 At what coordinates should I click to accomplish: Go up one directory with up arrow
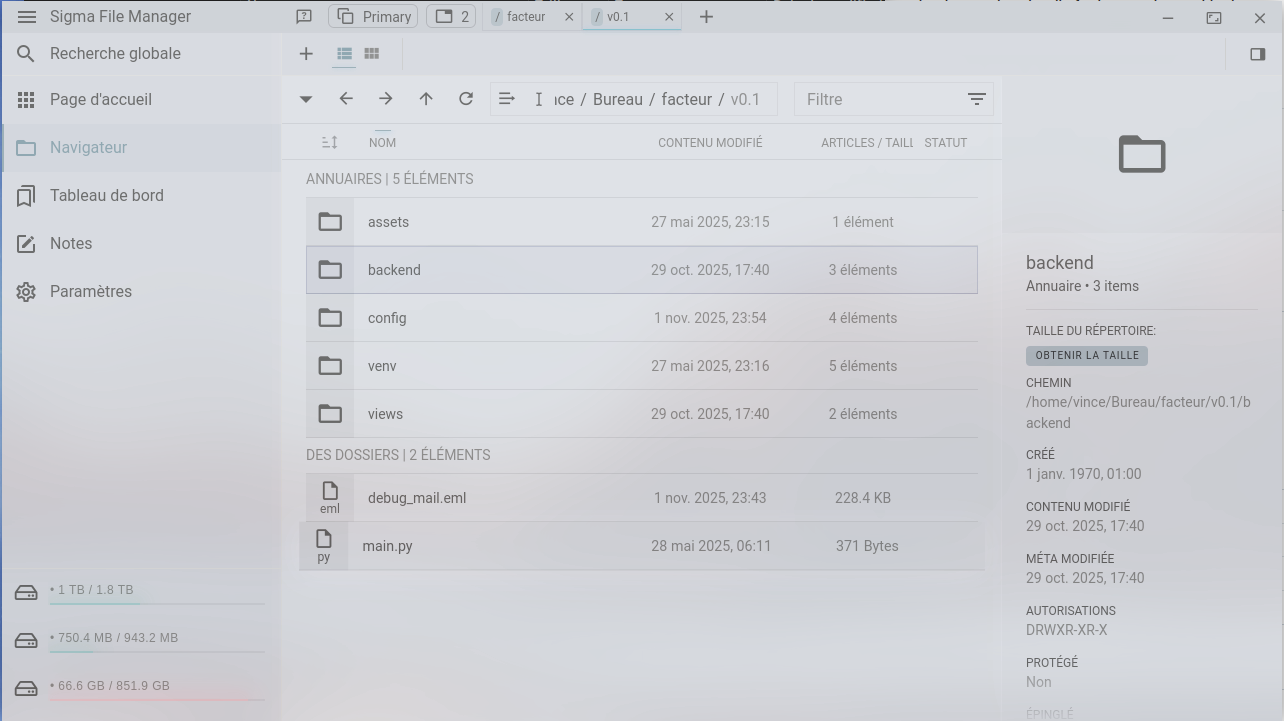tap(426, 99)
